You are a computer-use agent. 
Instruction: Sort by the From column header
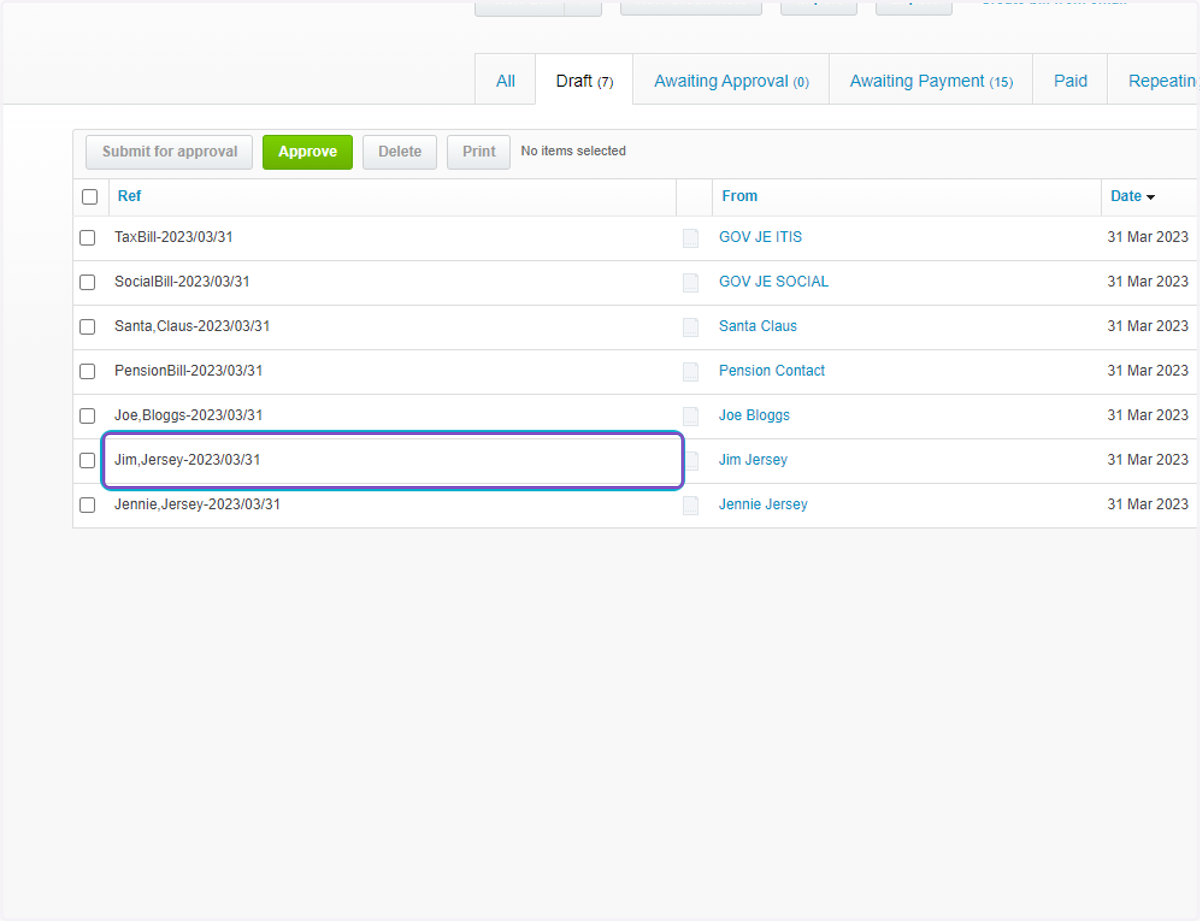740,196
